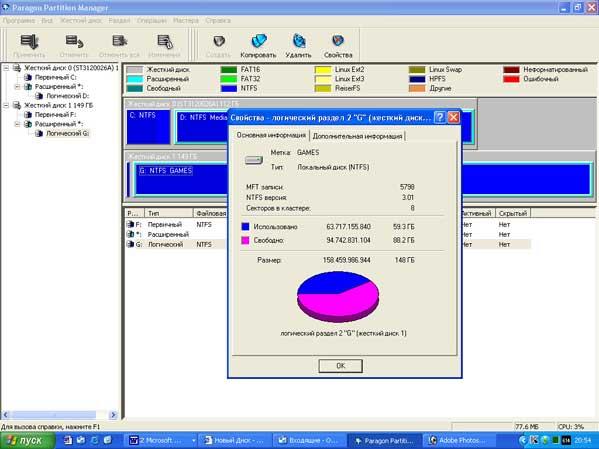Open the Раздел menu
Image resolution: width=599 pixels, height=449 pixels.
119,21
